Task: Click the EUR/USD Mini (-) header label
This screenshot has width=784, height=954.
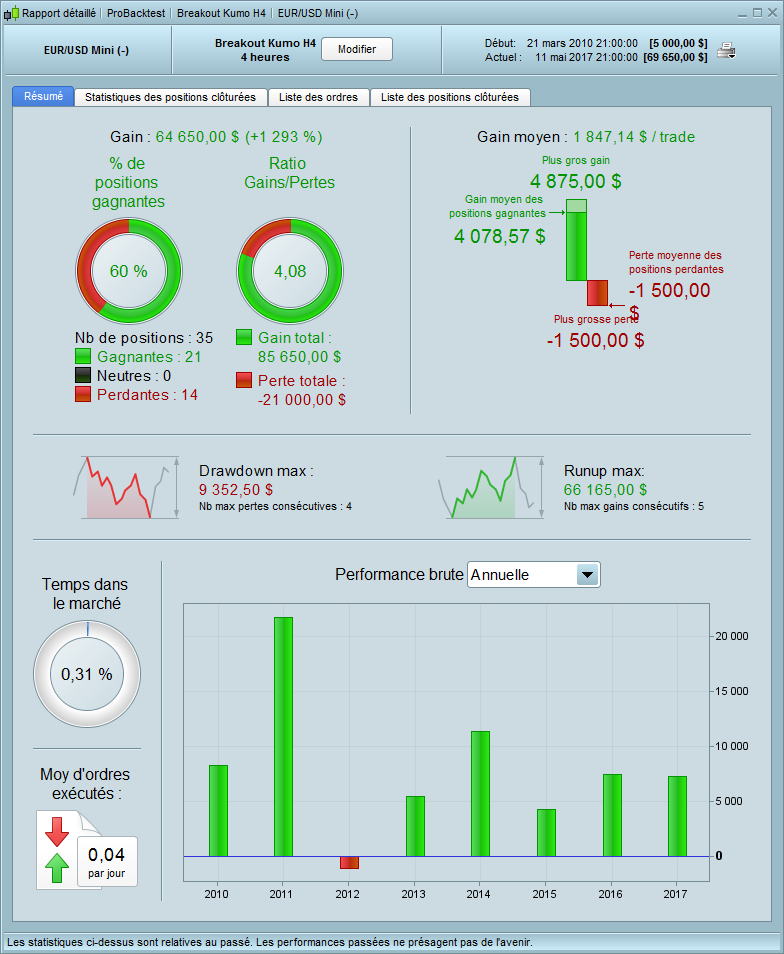Action: [x=86, y=50]
